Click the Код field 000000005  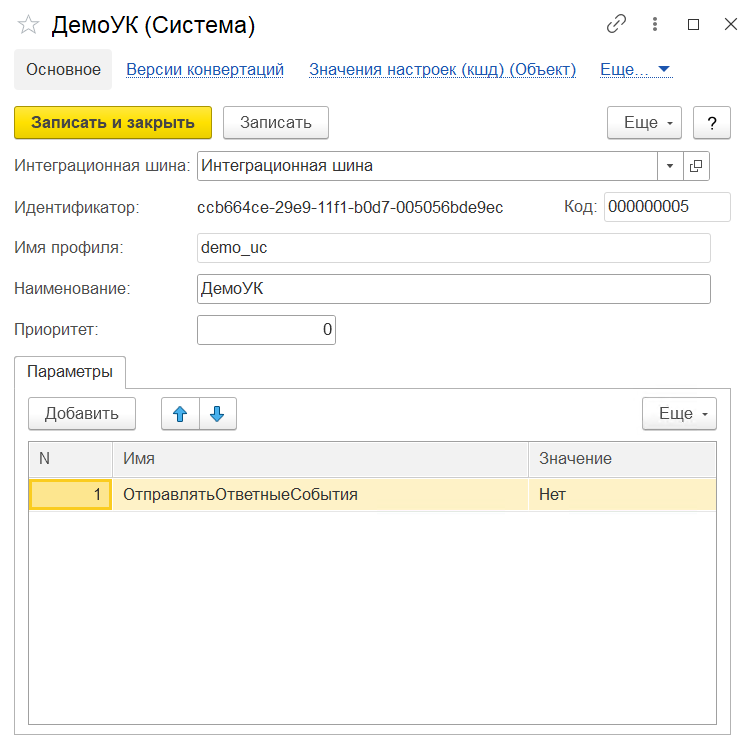point(667,207)
